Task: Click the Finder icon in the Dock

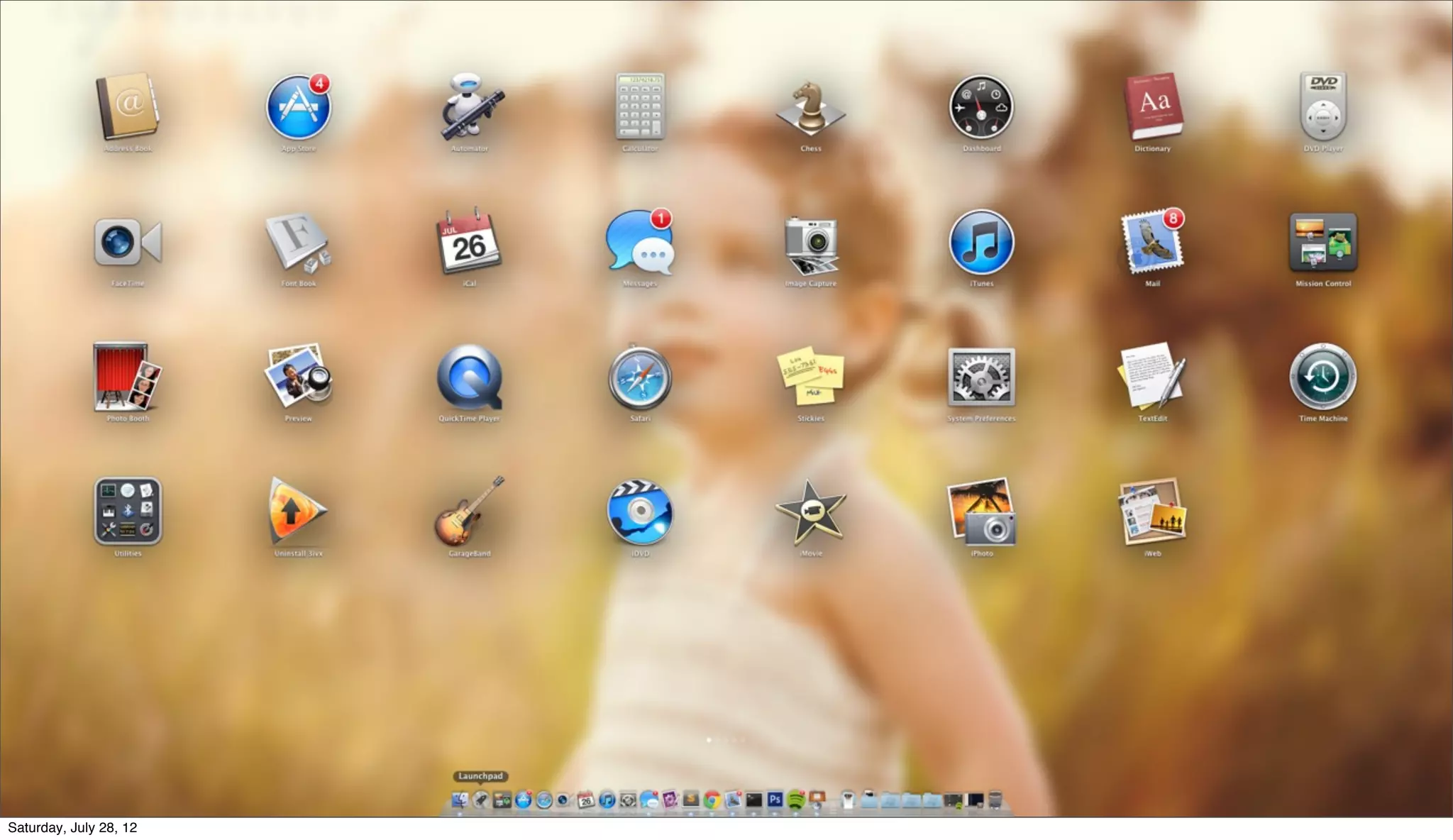Action: [x=460, y=800]
